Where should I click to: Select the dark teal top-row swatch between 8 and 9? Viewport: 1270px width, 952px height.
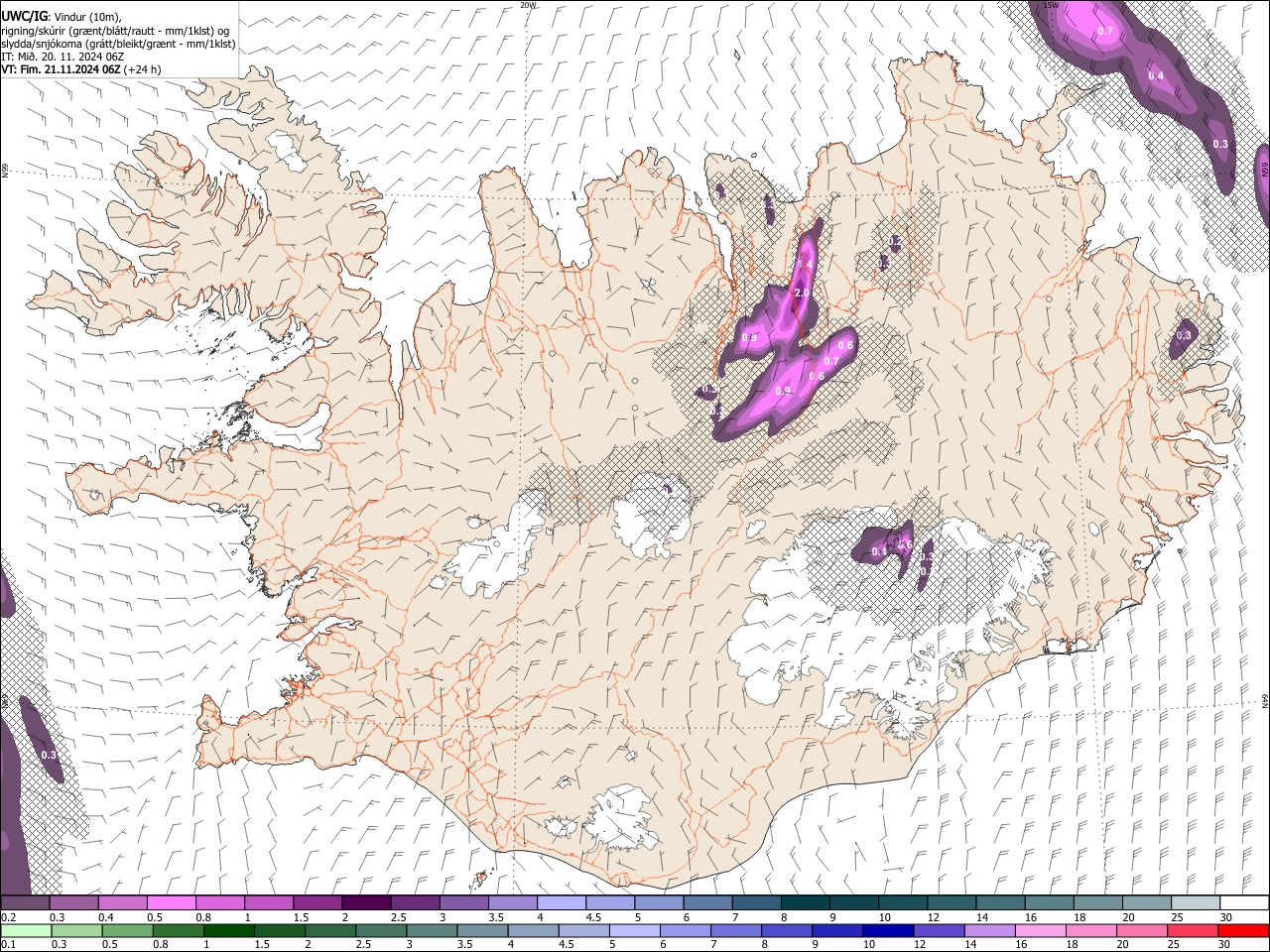tap(806, 903)
